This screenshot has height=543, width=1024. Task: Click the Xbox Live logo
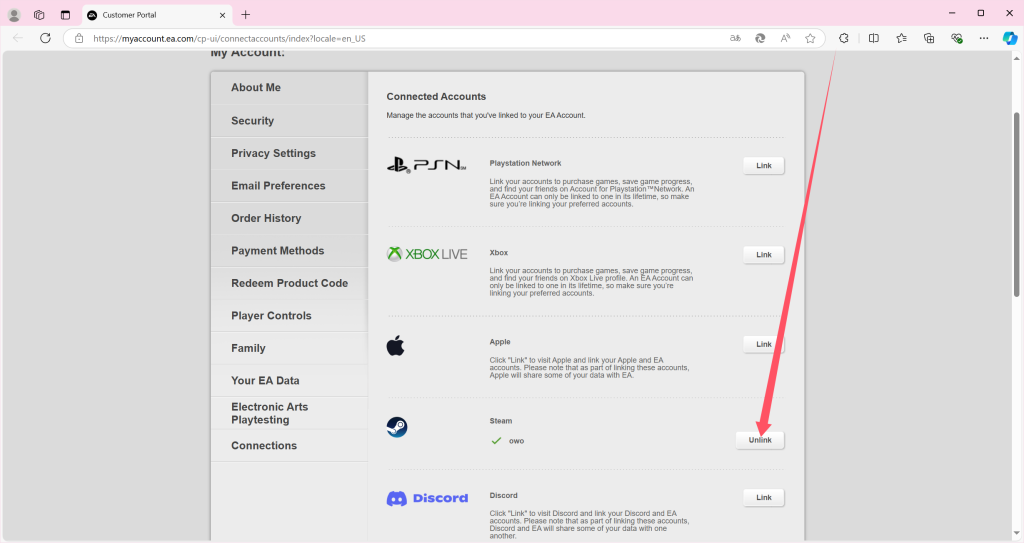(427, 254)
